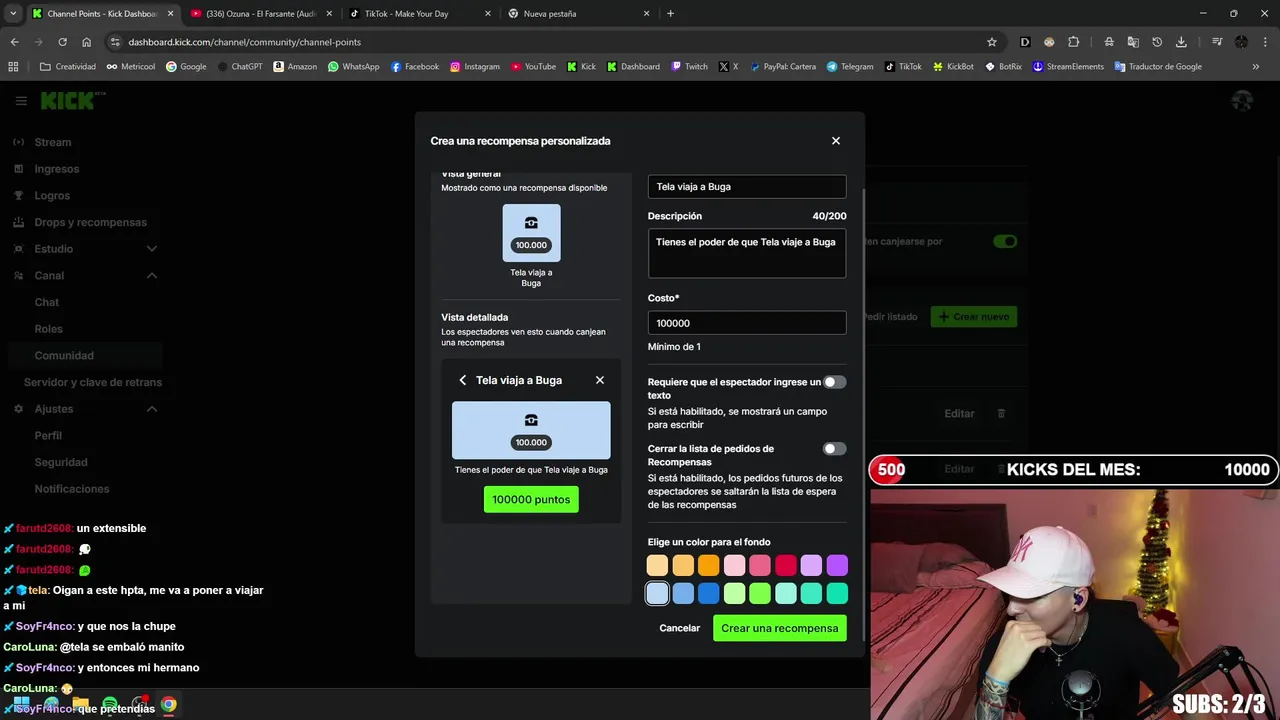
Task: Open the browser extensions puzzle icon
Action: pos(1074,42)
